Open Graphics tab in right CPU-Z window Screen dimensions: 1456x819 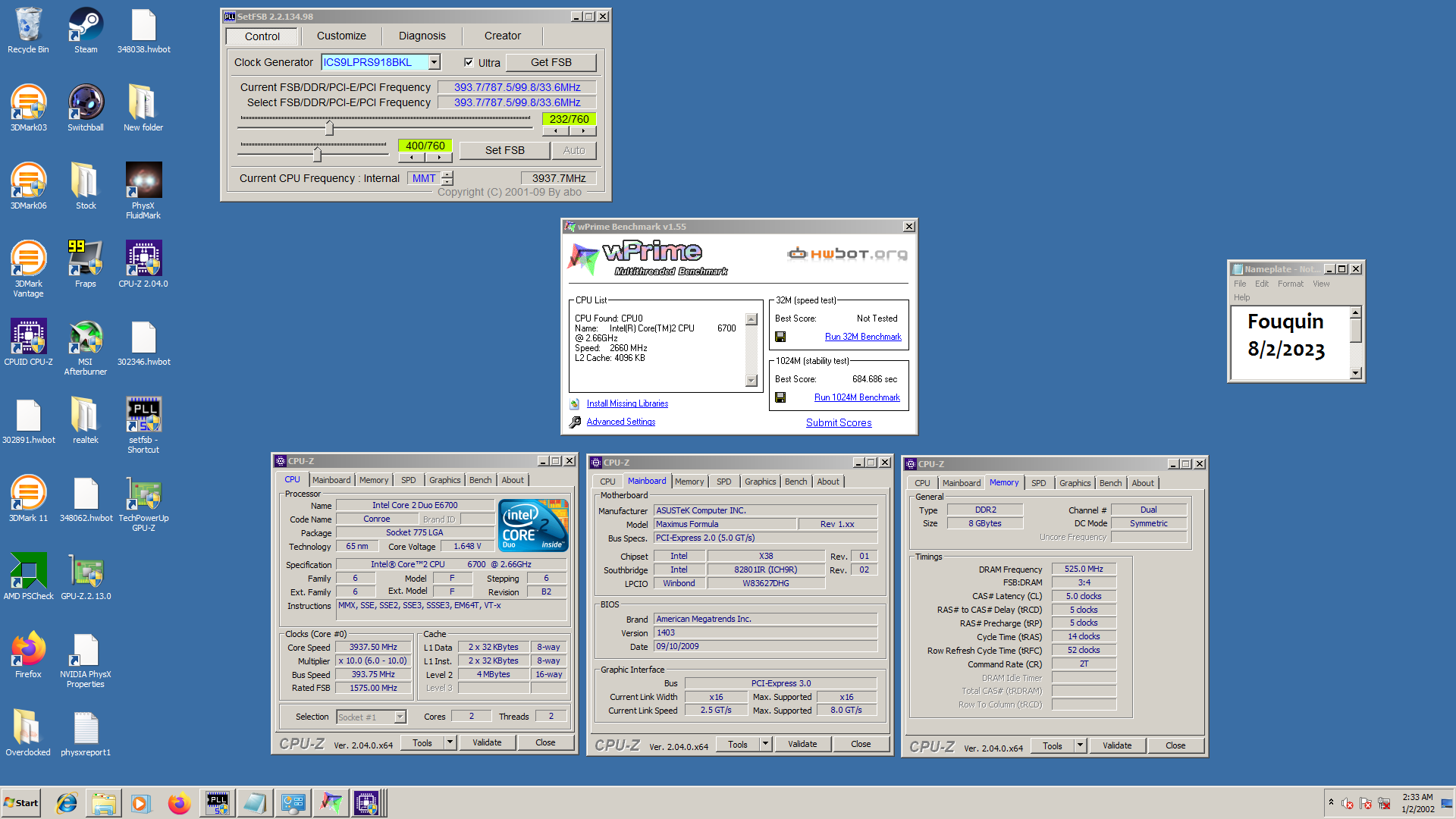coord(1075,483)
